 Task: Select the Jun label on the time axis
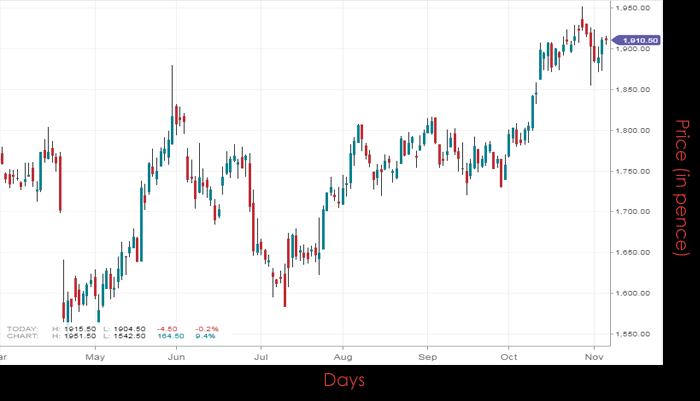tap(176, 355)
